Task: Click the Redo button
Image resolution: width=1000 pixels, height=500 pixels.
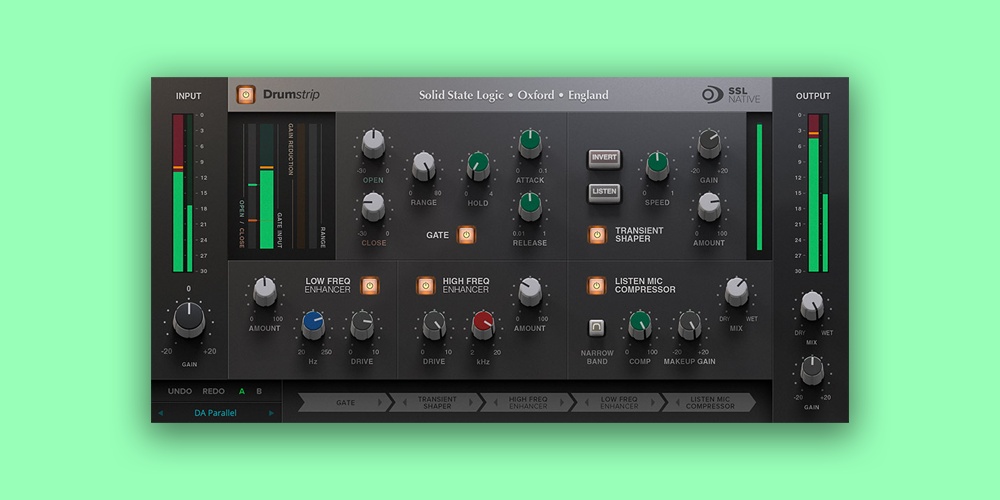Action: 214,391
